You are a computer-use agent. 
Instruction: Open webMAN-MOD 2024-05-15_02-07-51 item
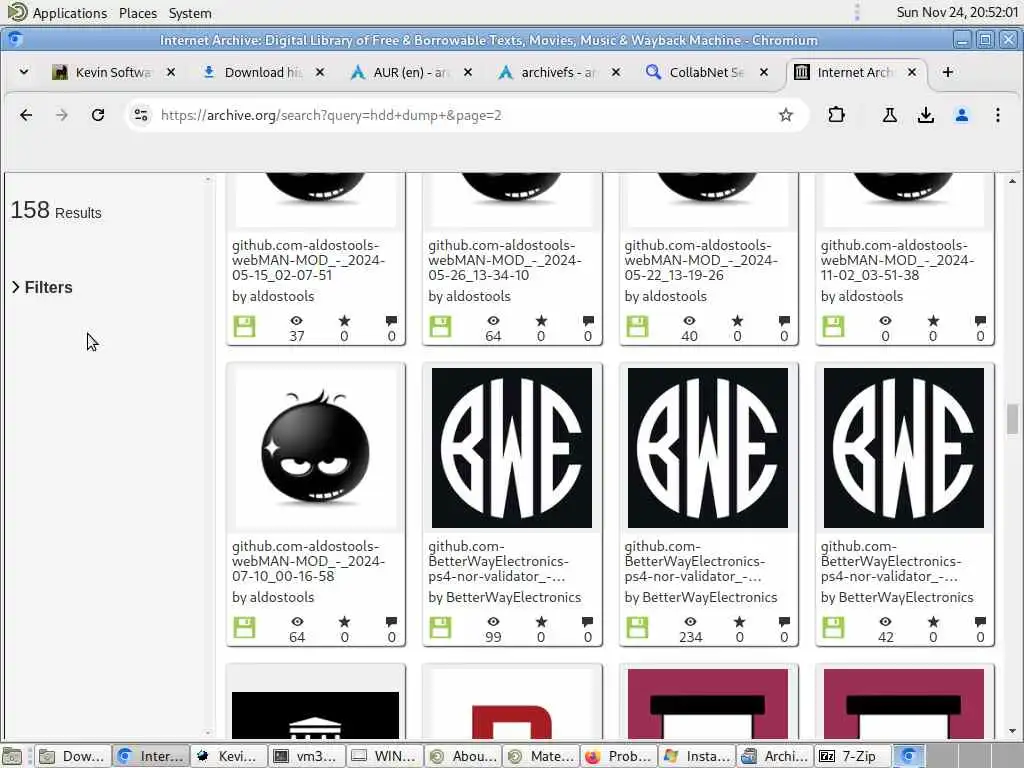pos(308,260)
